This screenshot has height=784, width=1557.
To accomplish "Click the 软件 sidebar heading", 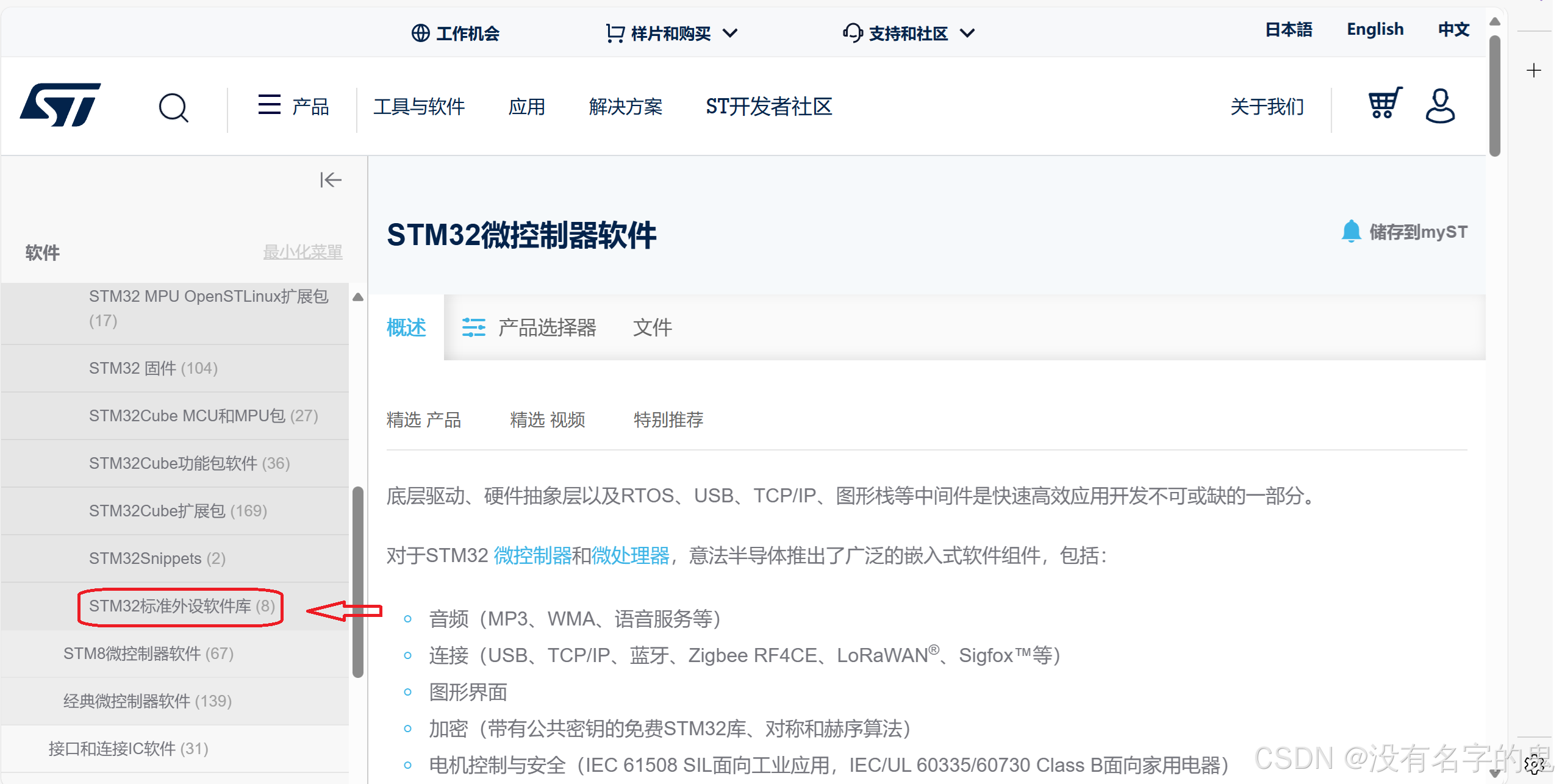I will click(x=42, y=252).
